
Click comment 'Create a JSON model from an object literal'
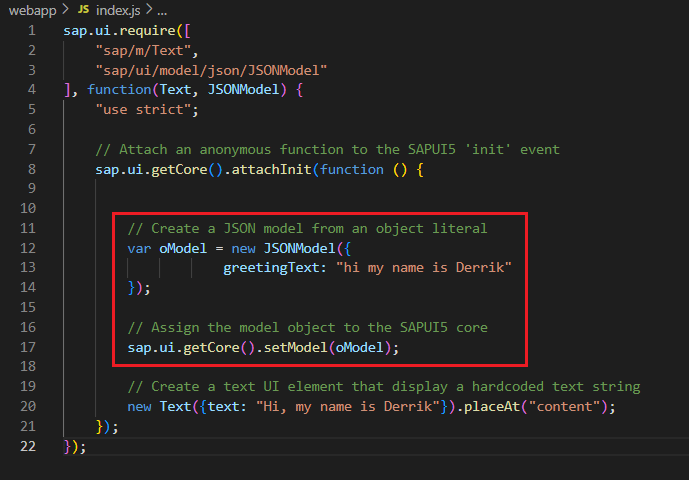308,229
